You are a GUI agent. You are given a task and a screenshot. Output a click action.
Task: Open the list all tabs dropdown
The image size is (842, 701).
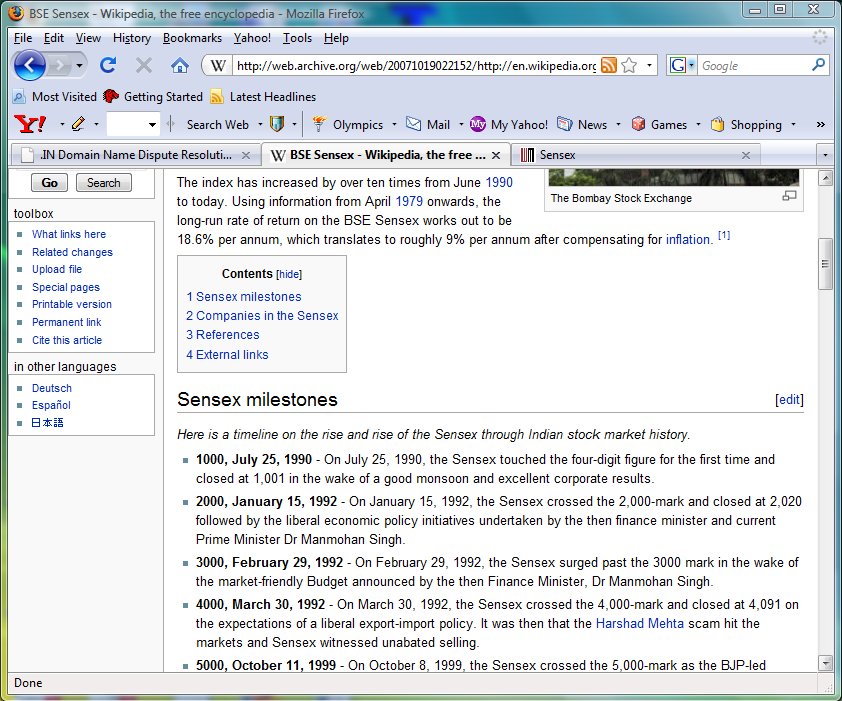pyautogui.click(x=825, y=155)
